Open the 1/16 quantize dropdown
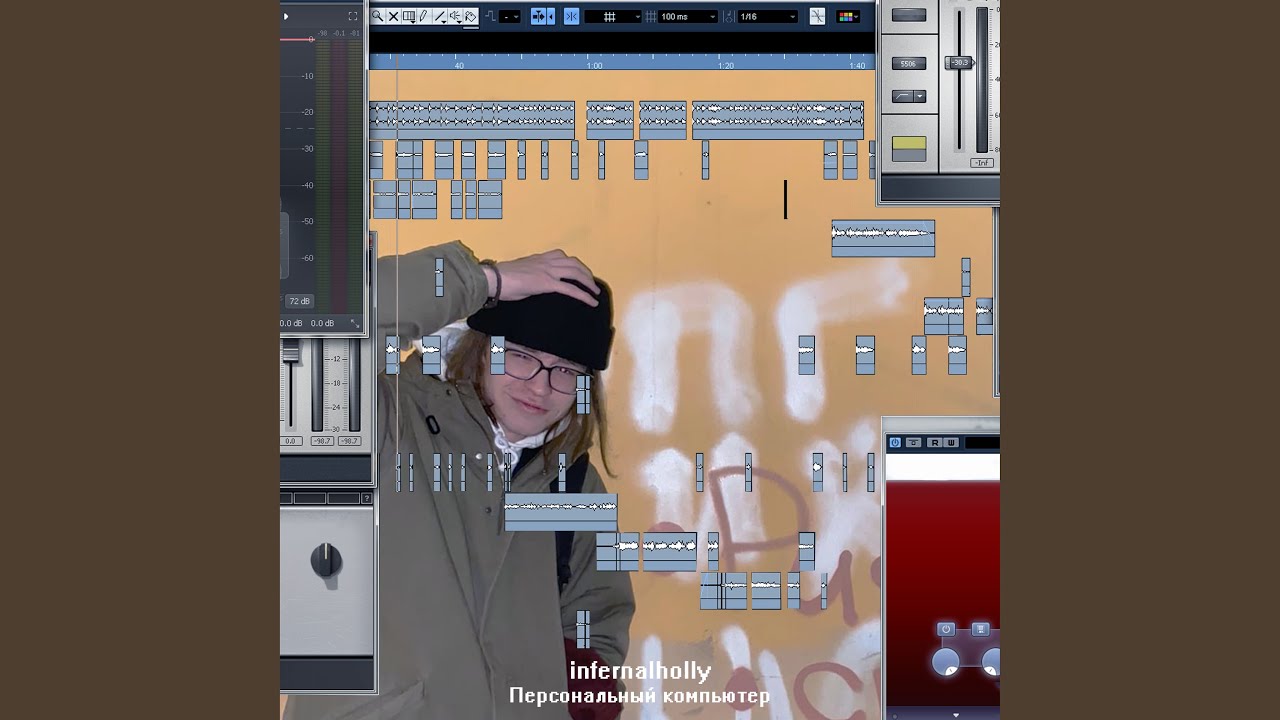Image resolution: width=1280 pixels, height=720 pixels. pyautogui.click(x=767, y=16)
